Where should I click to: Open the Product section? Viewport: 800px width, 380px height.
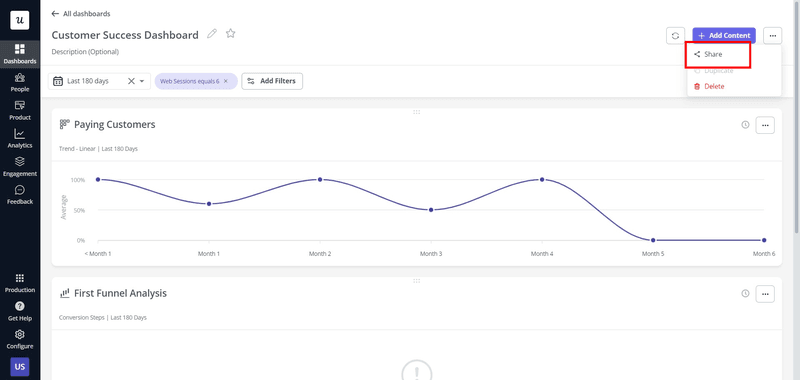19,110
